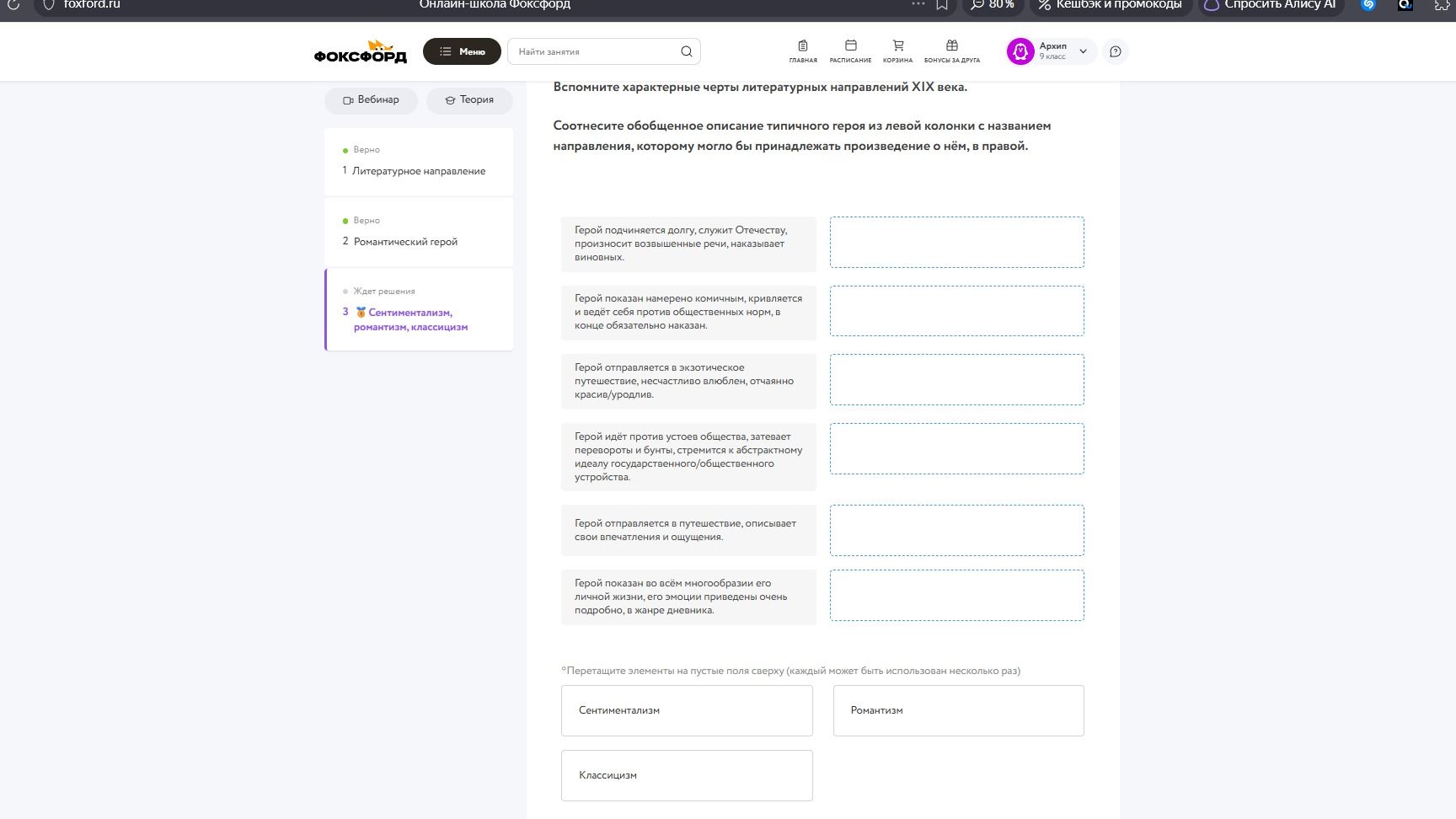Click the Классицизм answer tile
This screenshot has width=1456, height=819.
(x=687, y=775)
